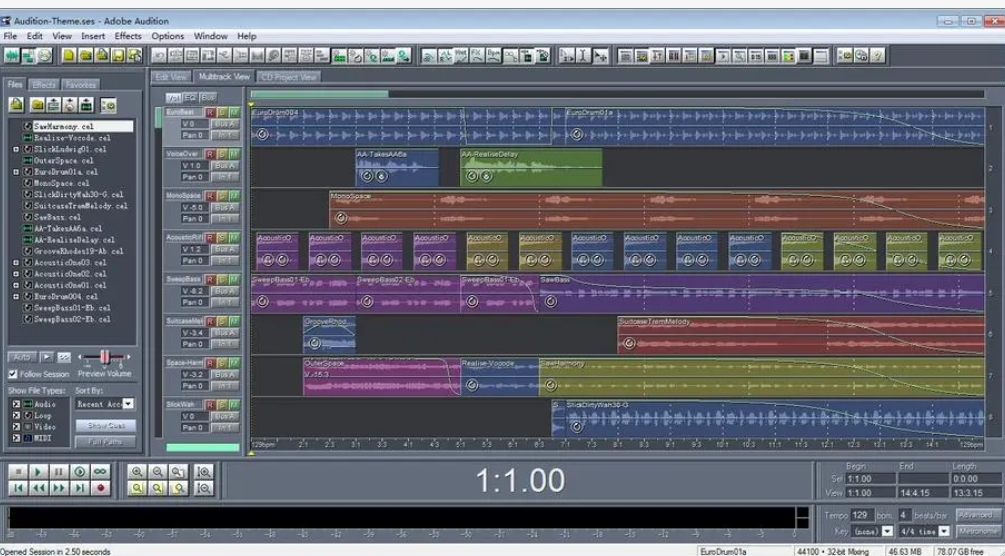This screenshot has height=556, width=1005.
Task: Mute (M) the SlickWah track
Action: tap(234, 405)
